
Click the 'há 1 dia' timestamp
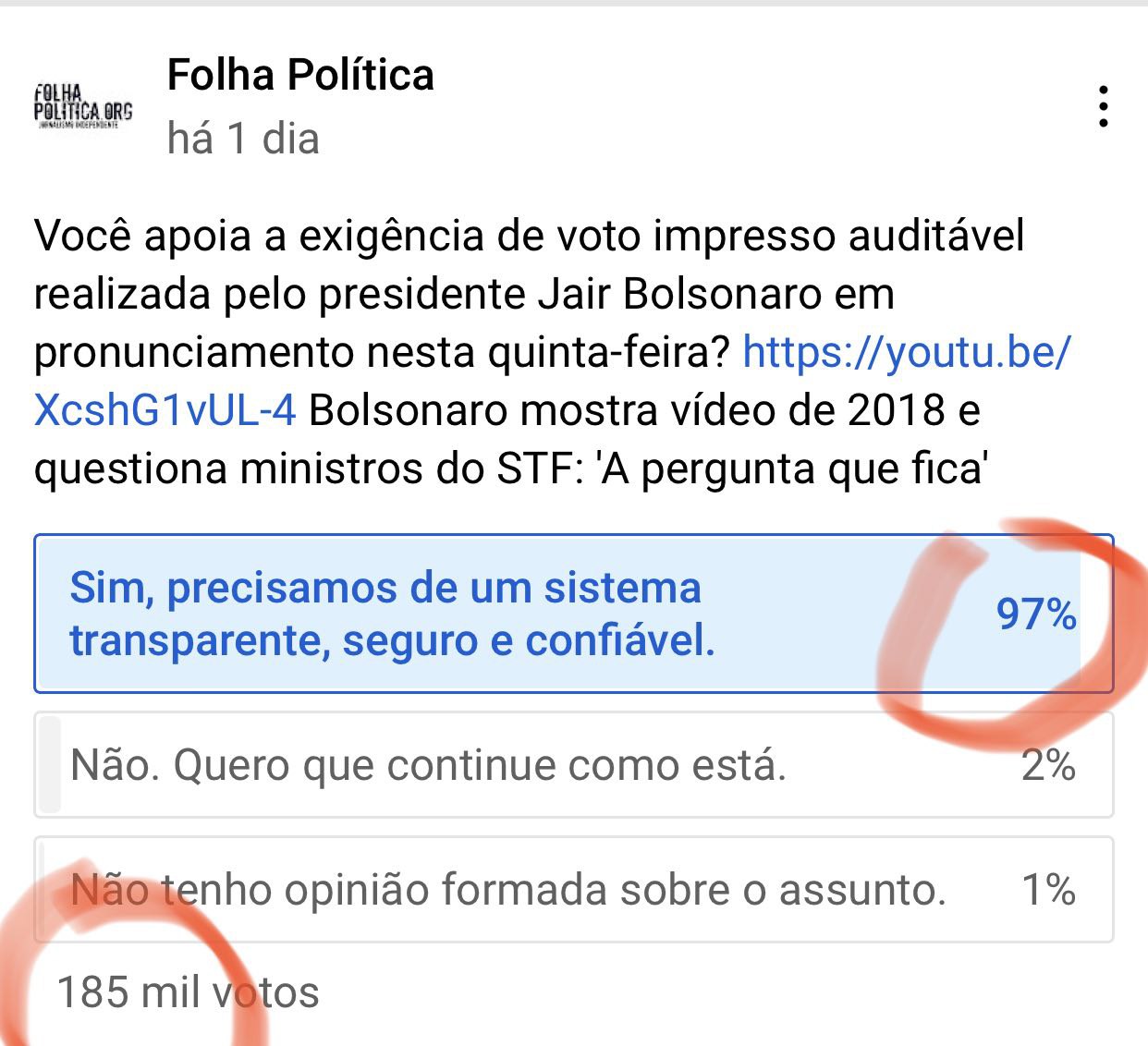(x=243, y=139)
